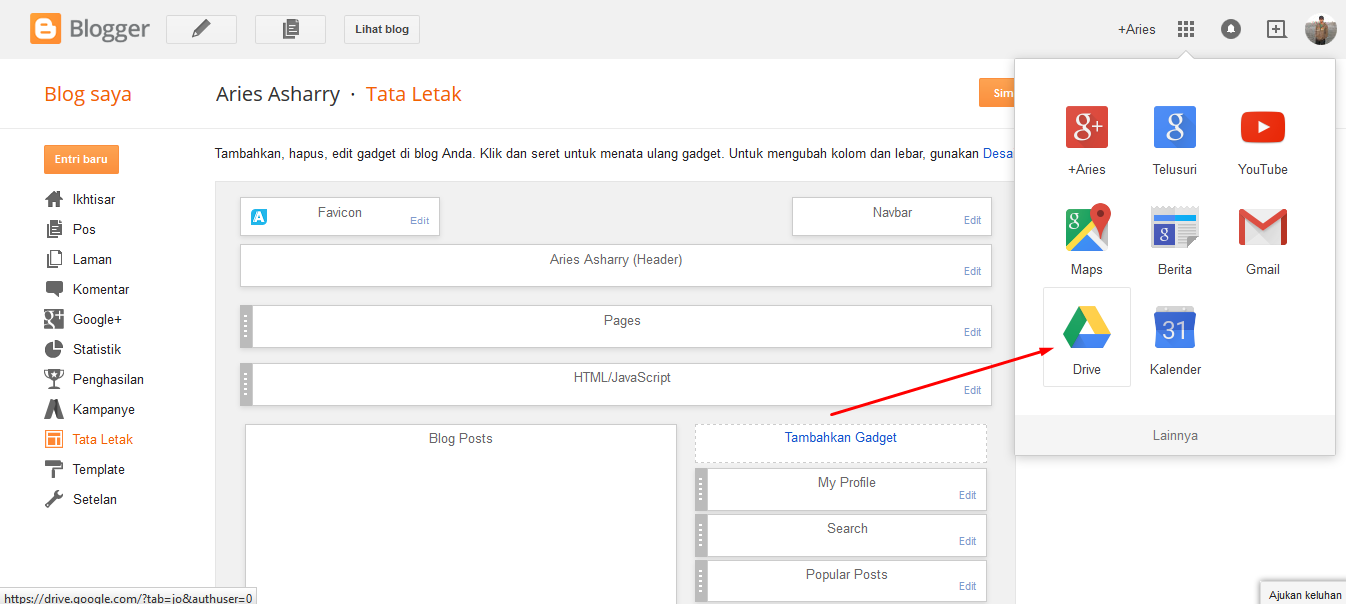
Task: Click the Pos document icon in sidebar
Action: (x=54, y=229)
